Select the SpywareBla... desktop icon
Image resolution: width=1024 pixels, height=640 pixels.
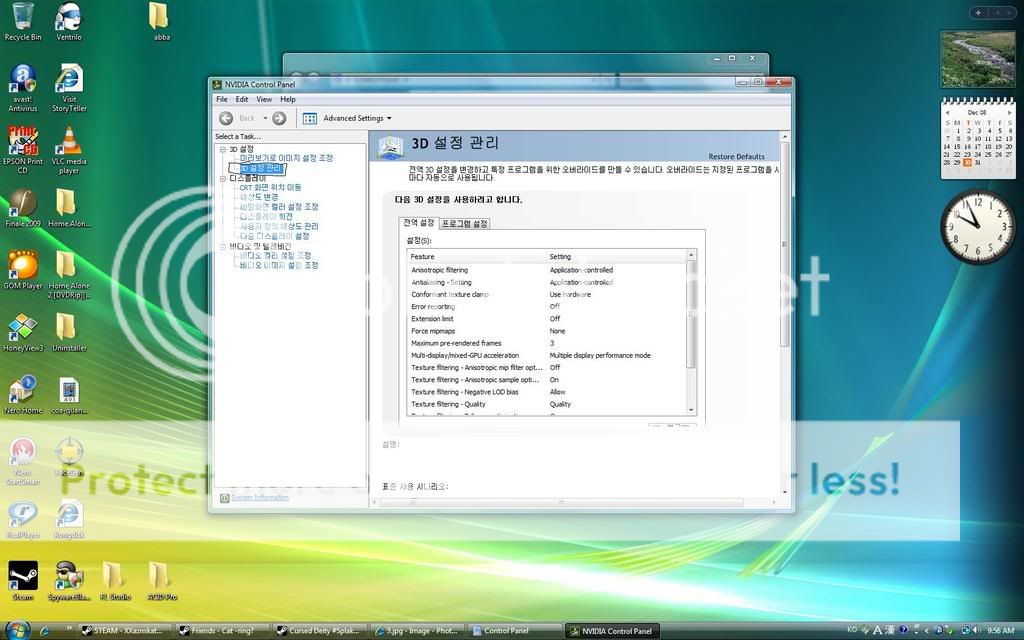[x=69, y=580]
